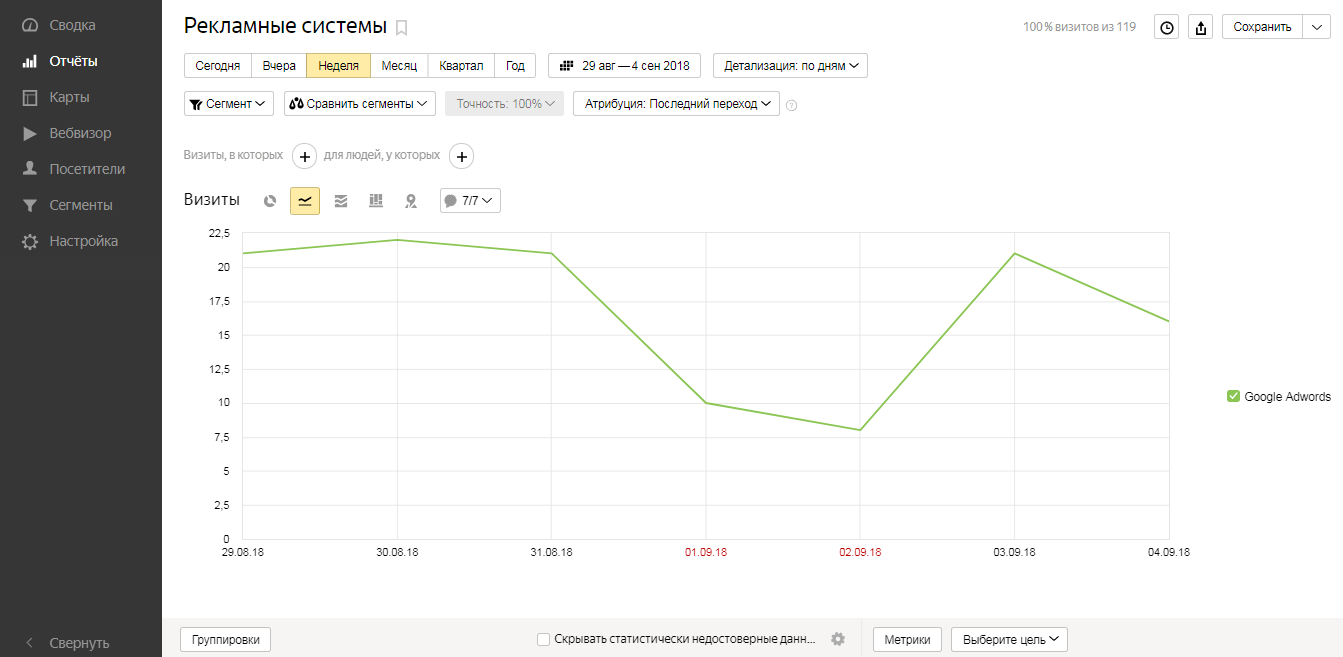The image size is (1343, 657).
Task: Click the 100 % визитов из 119 text
Action: tap(1079, 27)
